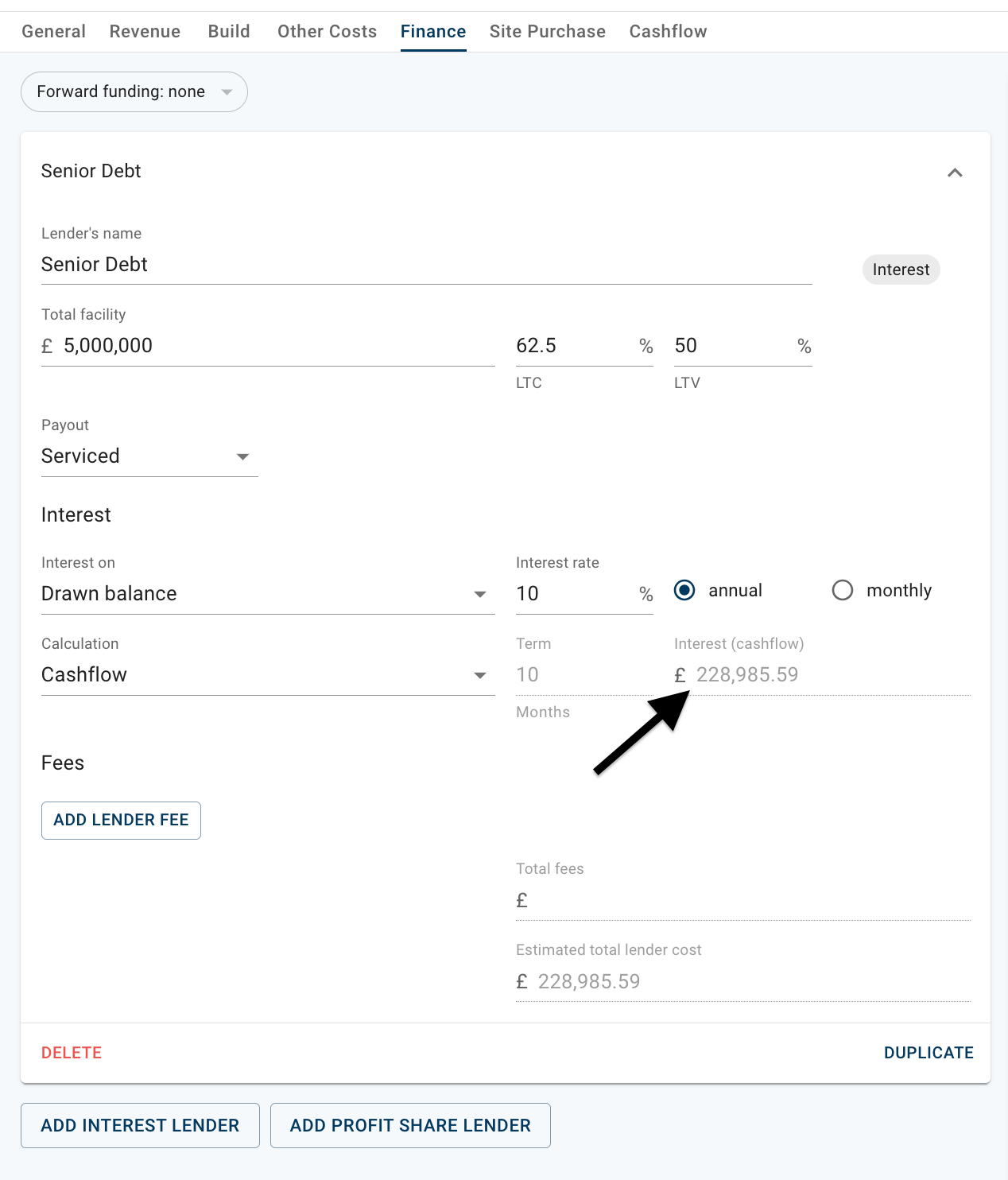Click the Interest chip next to lender name

click(x=901, y=270)
